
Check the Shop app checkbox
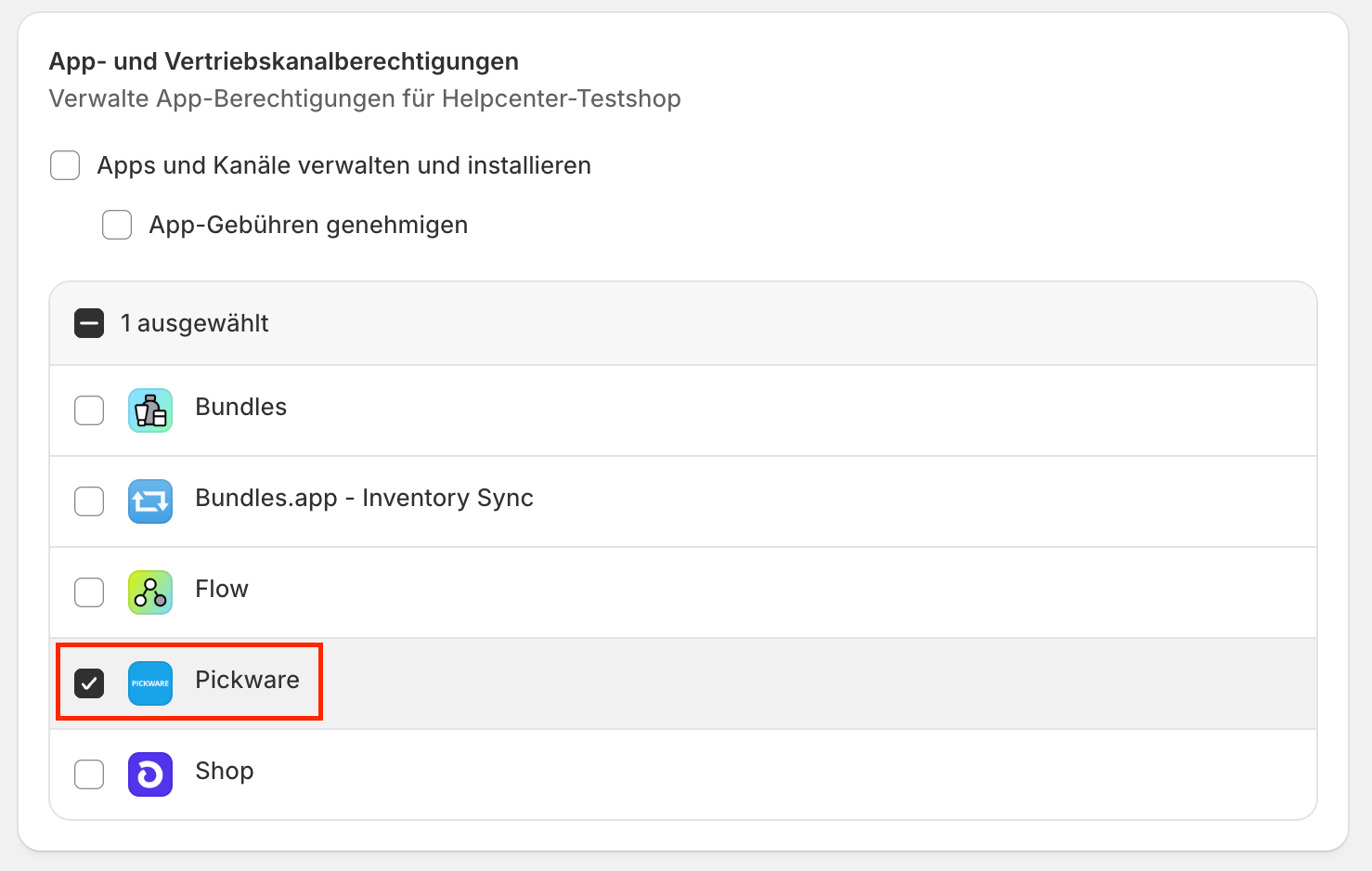coord(89,773)
